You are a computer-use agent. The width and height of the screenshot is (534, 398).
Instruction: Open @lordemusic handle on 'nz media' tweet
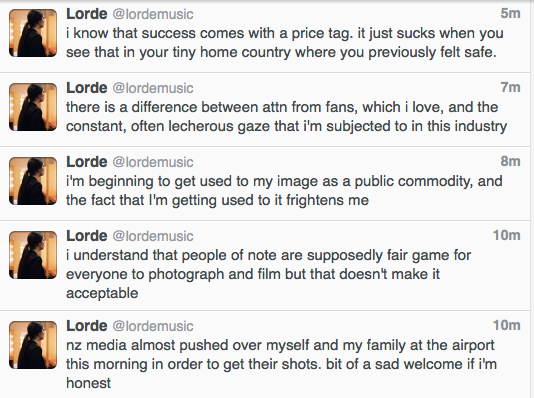(x=153, y=326)
